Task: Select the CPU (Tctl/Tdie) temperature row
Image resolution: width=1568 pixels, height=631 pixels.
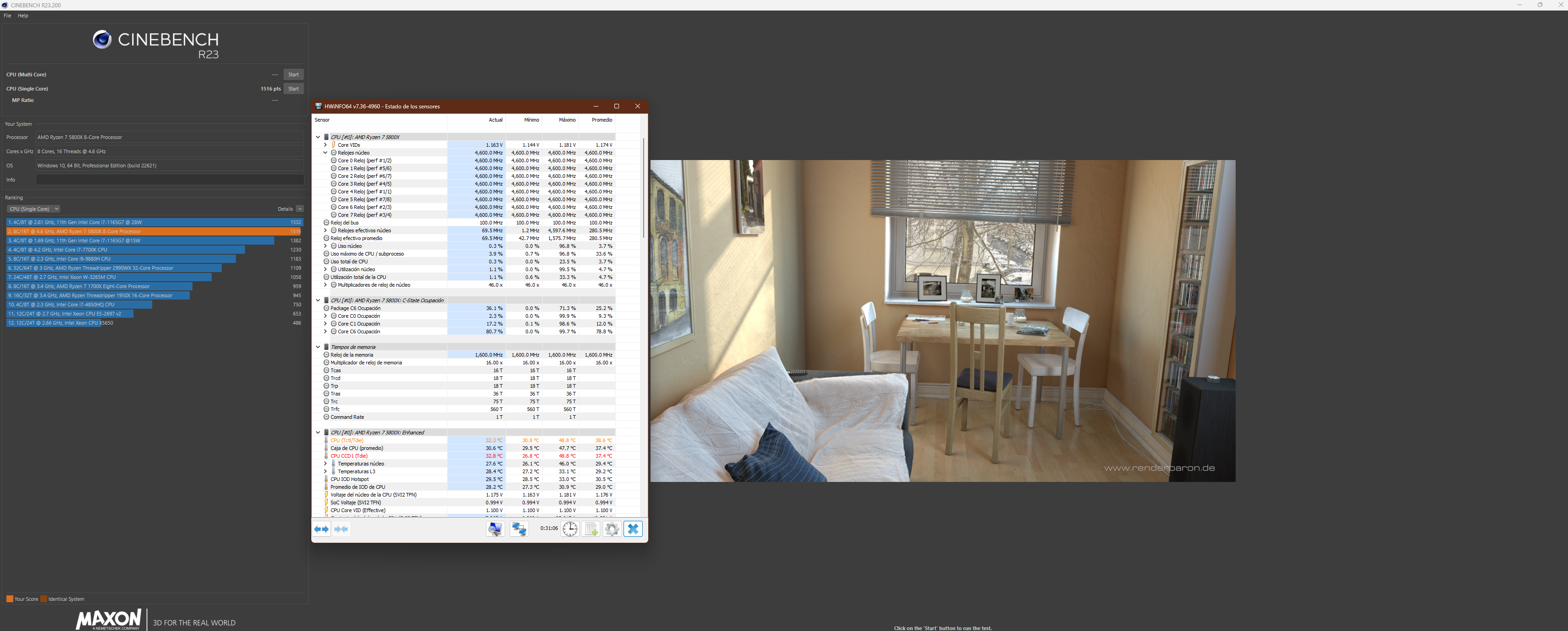Action: pos(464,440)
